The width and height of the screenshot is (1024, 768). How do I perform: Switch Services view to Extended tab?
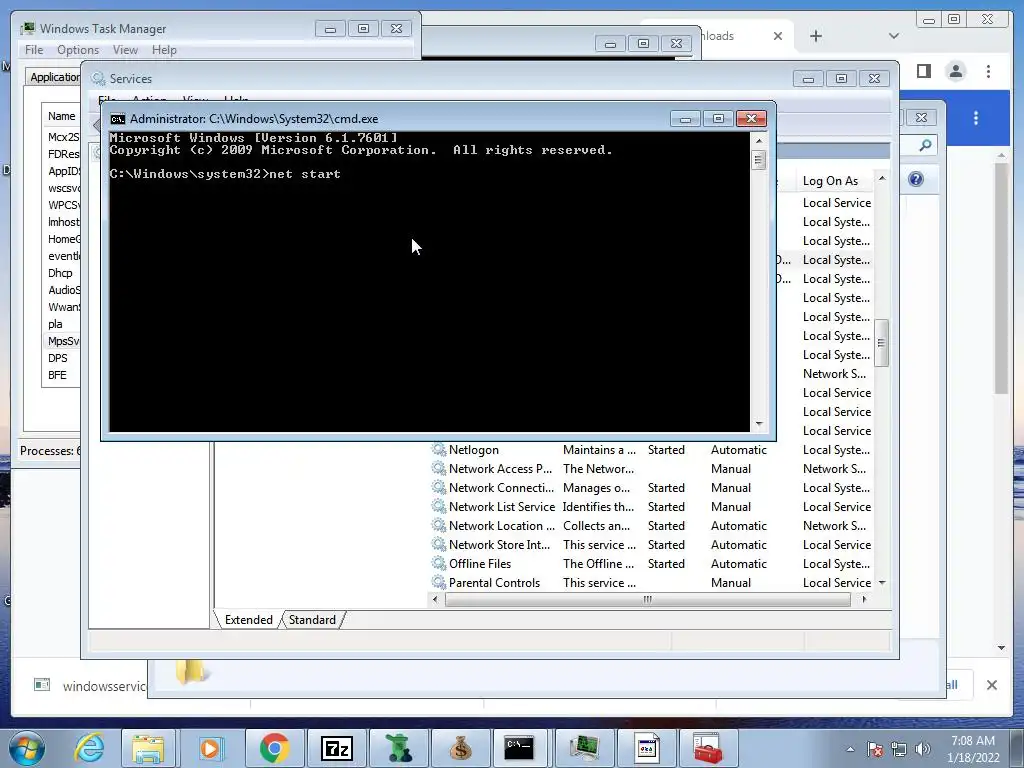tap(248, 620)
